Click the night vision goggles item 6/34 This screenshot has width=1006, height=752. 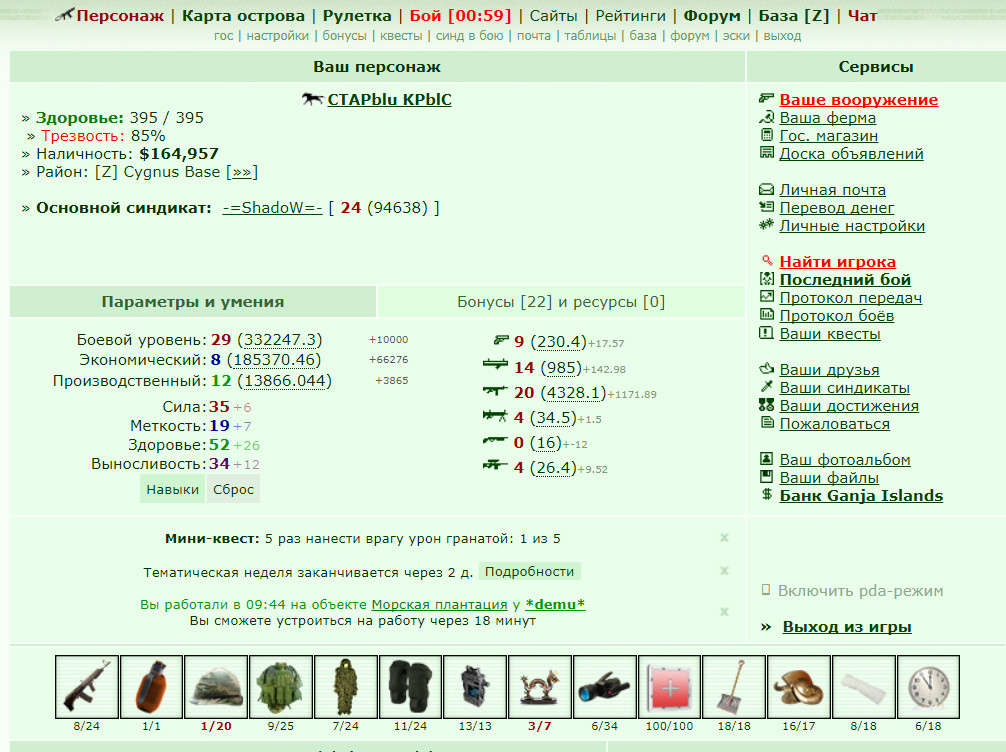[604, 687]
